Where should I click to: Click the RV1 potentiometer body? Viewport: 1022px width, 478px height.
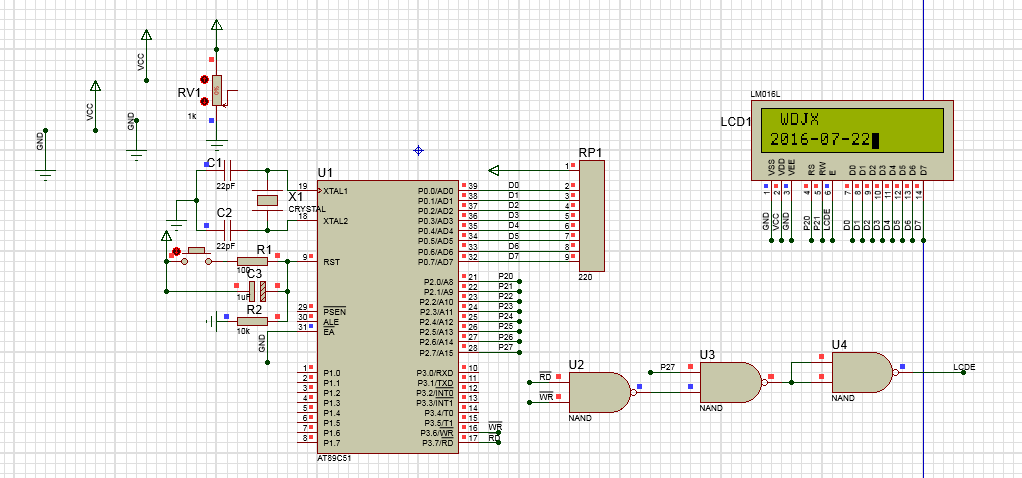tap(217, 90)
